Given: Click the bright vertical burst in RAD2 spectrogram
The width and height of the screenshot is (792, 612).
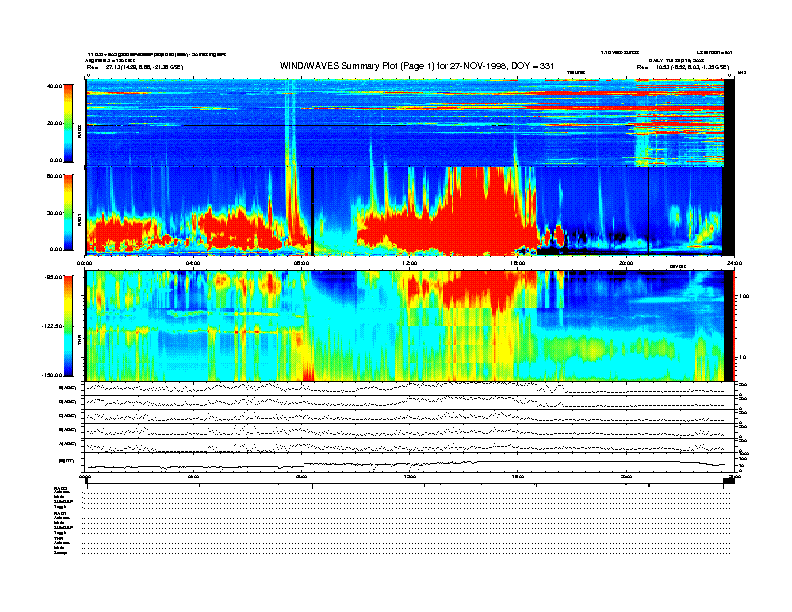Looking at the screenshot, I should tap(289, 124).
